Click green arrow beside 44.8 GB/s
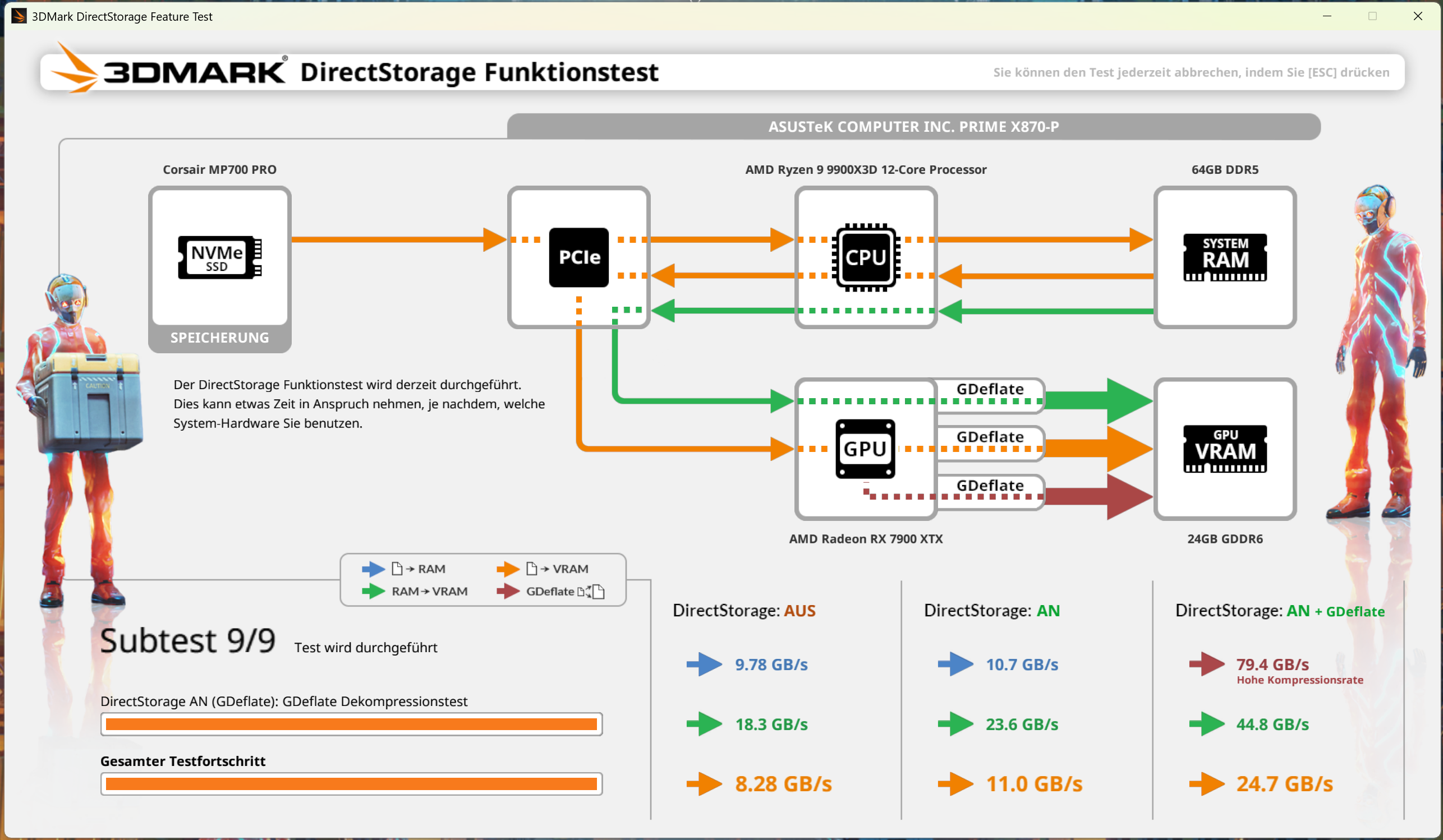The height and width of the screenshot is (840, 1443). pos(1207,724)
